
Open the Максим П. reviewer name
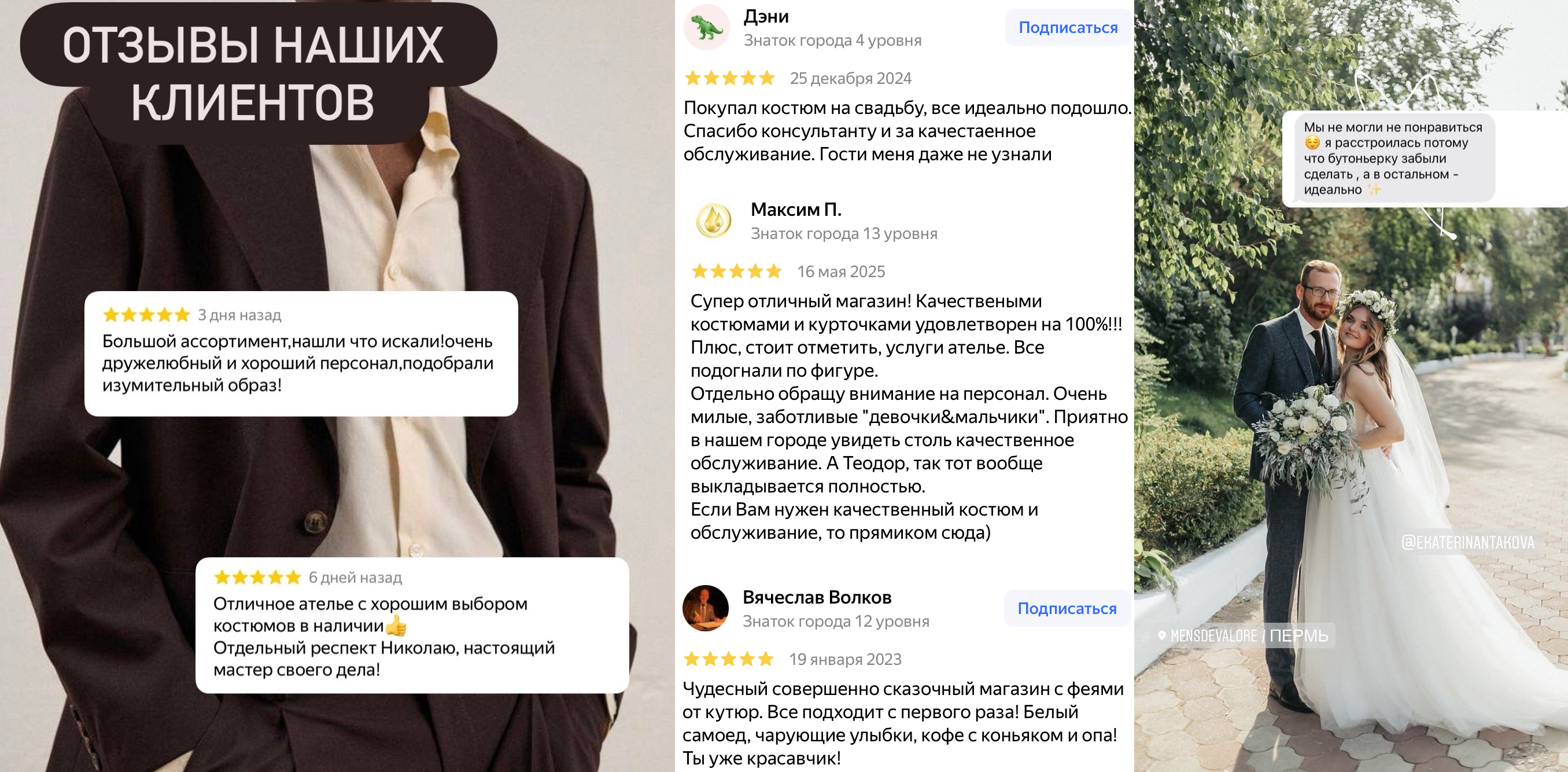coord(795,209)
